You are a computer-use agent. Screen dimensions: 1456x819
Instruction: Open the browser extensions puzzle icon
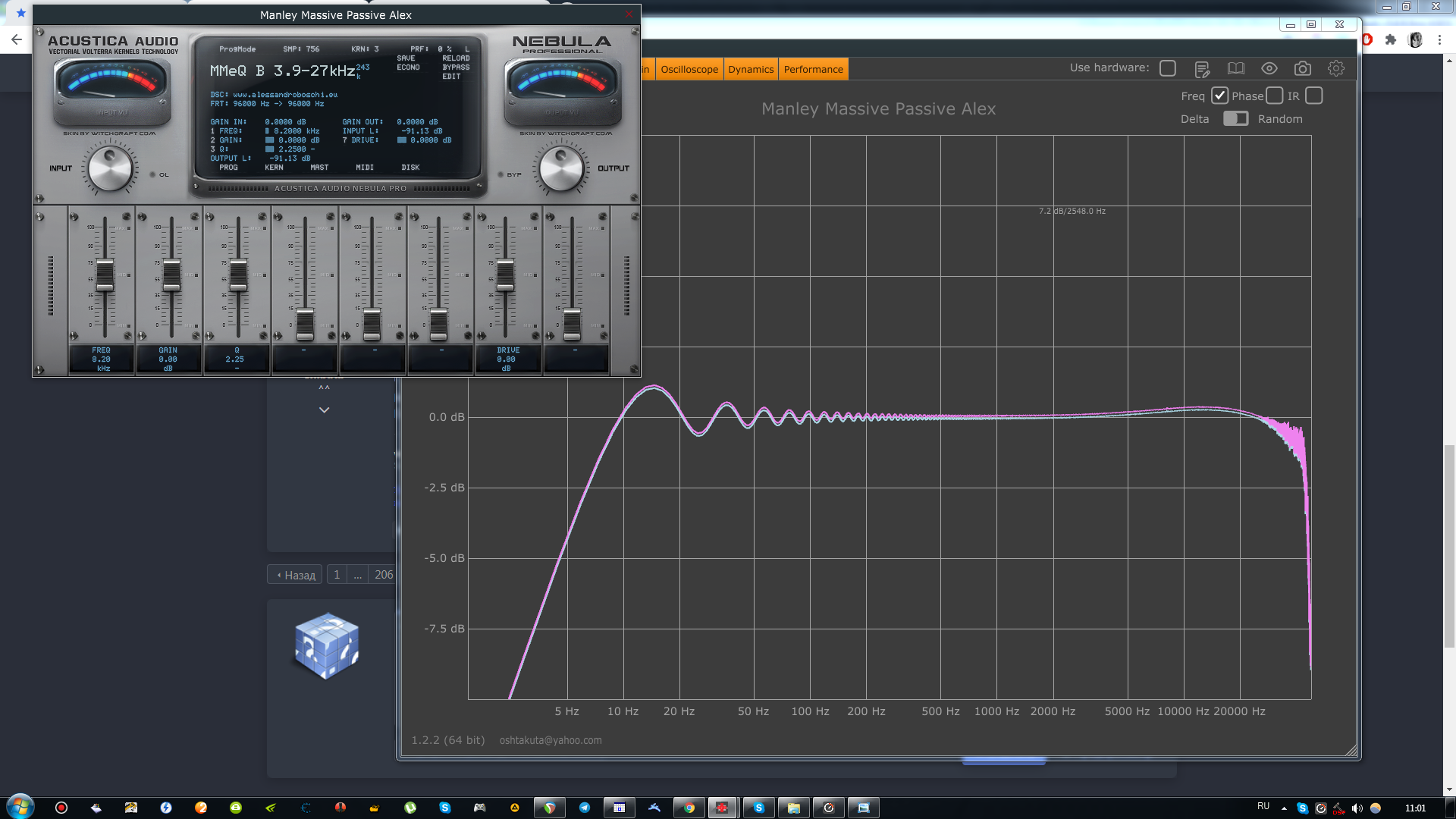click(x=1391, y=39)
